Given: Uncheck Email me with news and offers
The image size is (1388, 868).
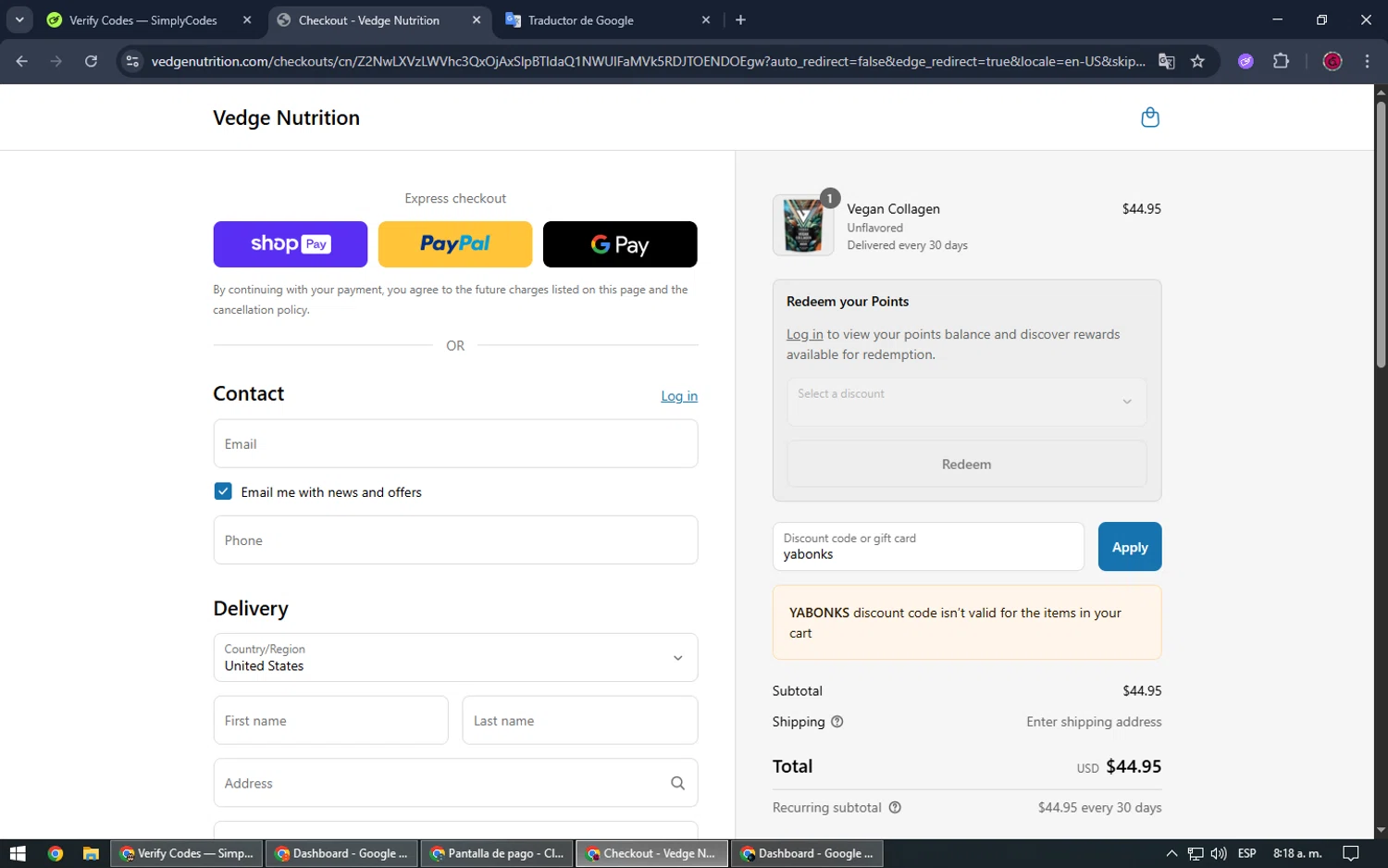Looking at the screenshot, I should 223,491.
